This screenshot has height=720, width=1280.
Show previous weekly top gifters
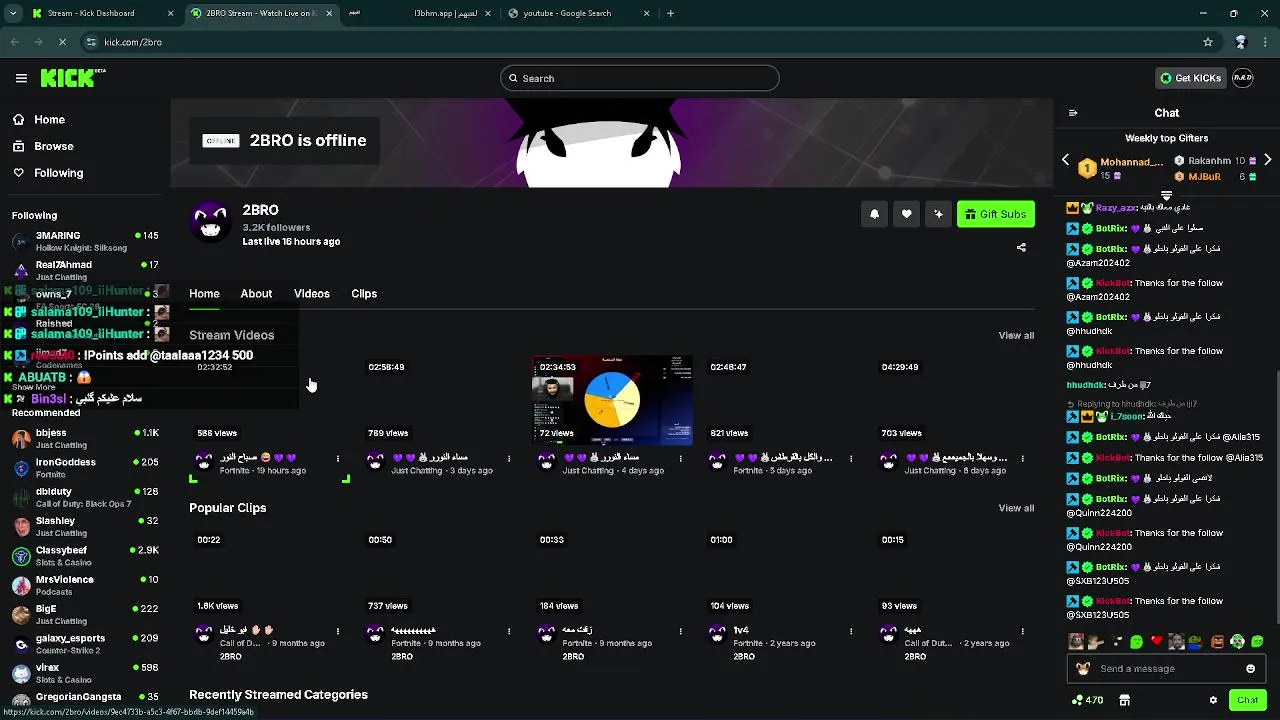coord(1066,160)
